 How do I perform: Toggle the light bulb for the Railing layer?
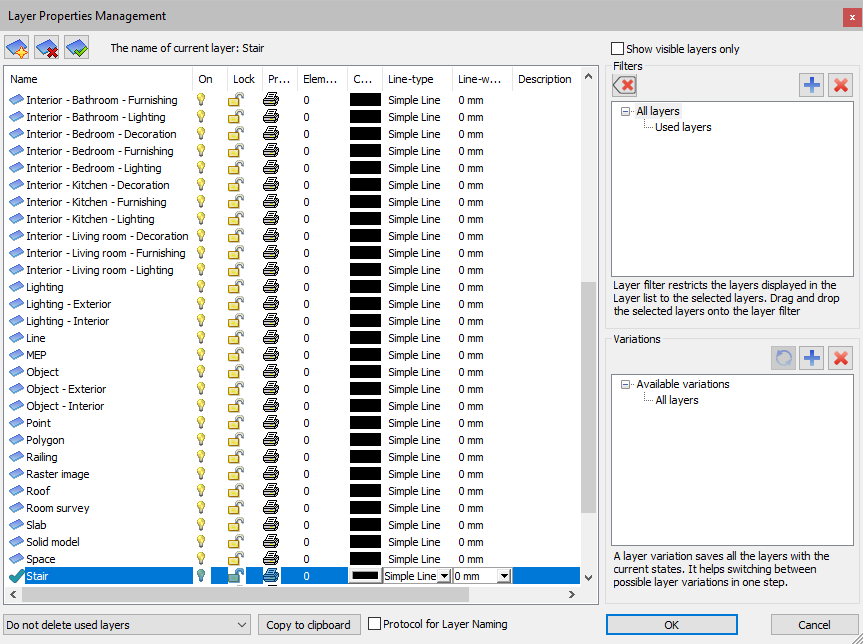point(201,457)
